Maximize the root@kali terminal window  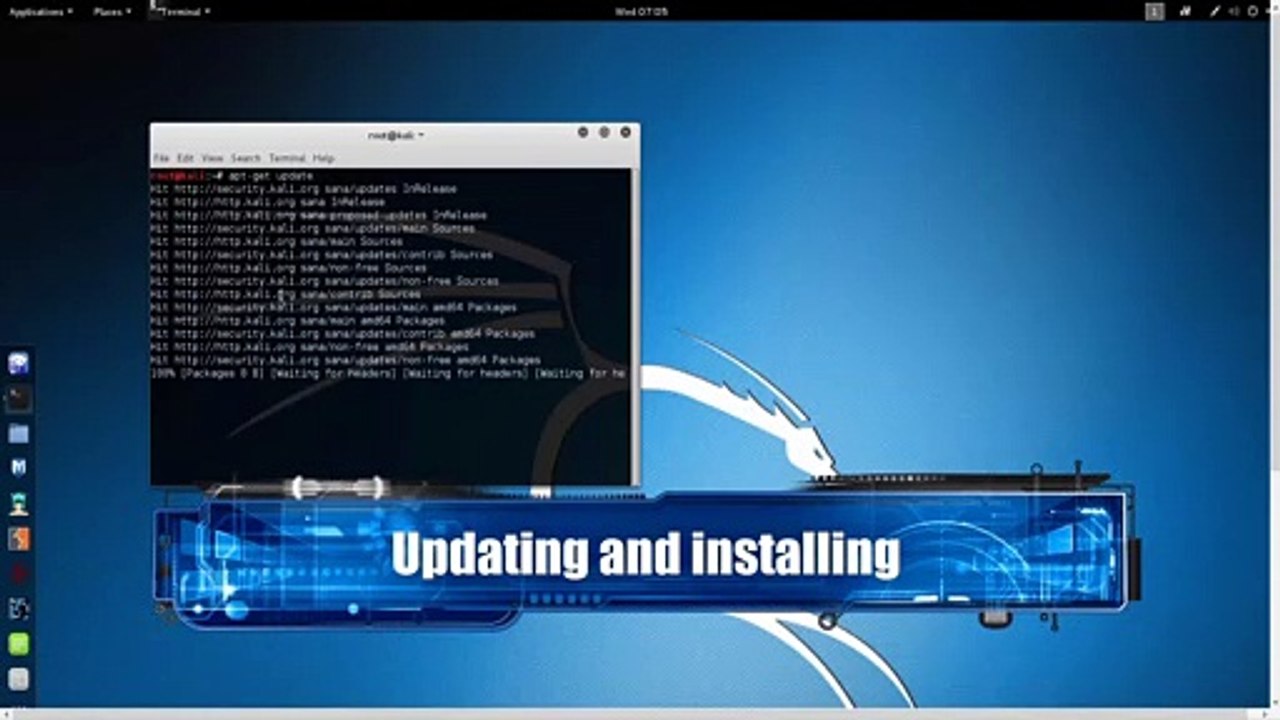click(x=604, y=132)
